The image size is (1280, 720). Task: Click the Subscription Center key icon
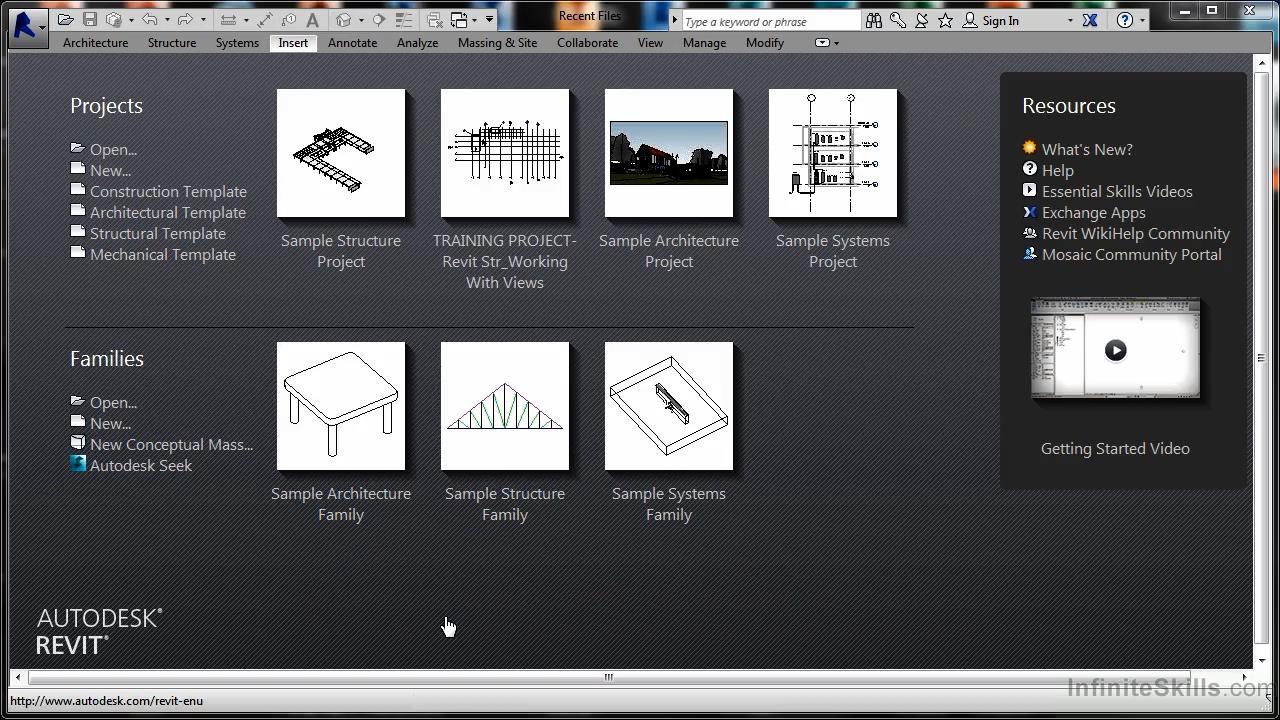coord(896,20)
